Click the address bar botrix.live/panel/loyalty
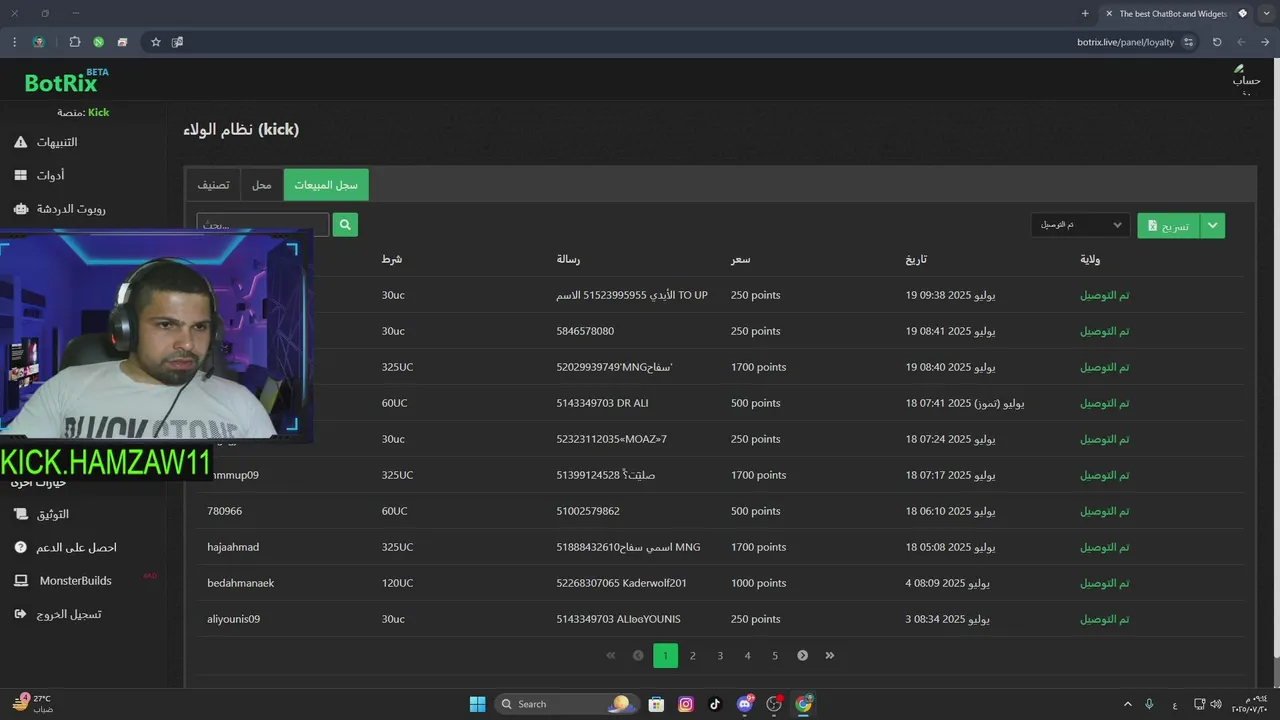 tap(1125, 42)
